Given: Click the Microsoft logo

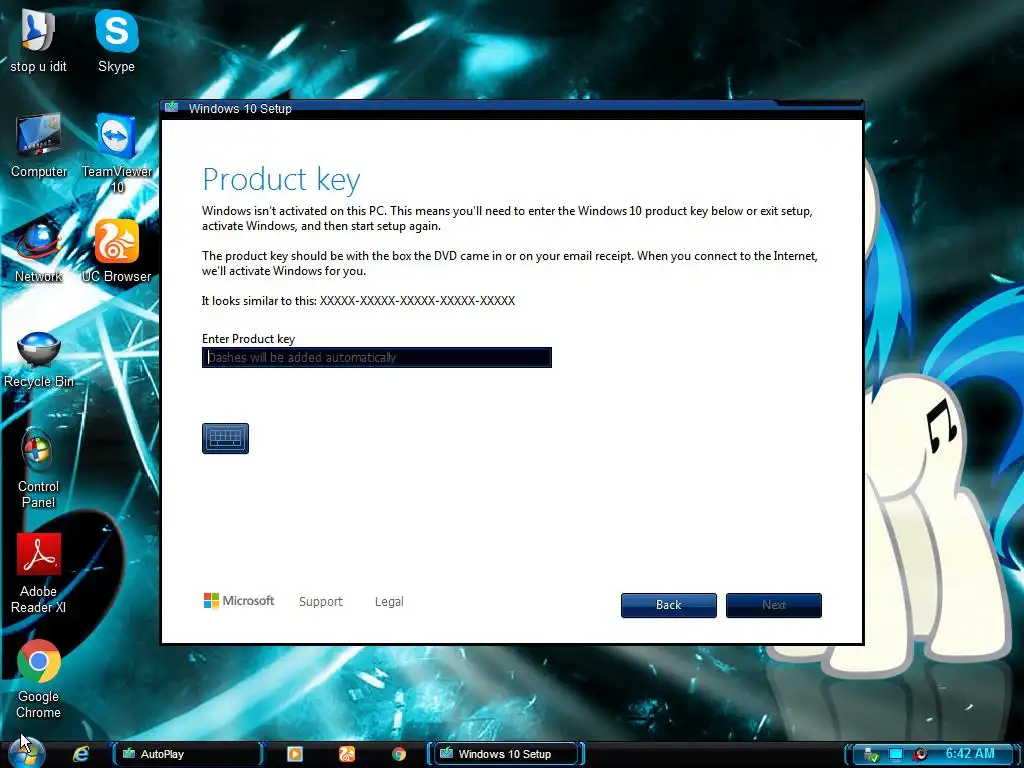Looking at the screenshot, I should coord(239,600).
